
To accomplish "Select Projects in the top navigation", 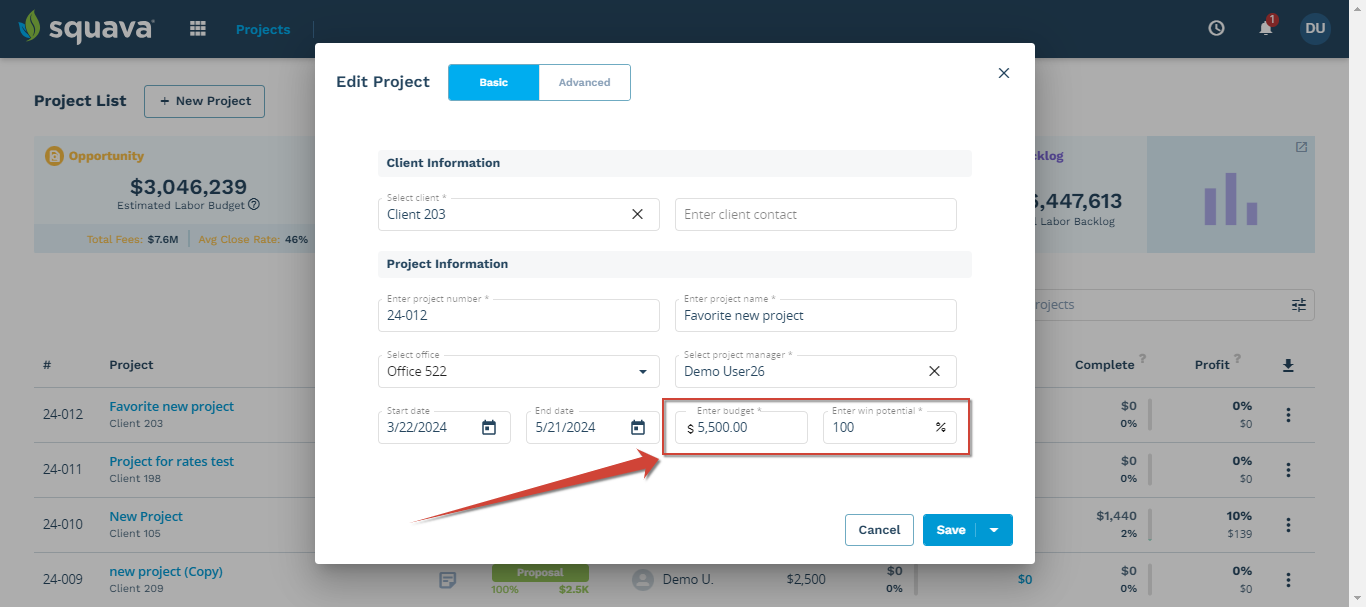I will point(262,28).
